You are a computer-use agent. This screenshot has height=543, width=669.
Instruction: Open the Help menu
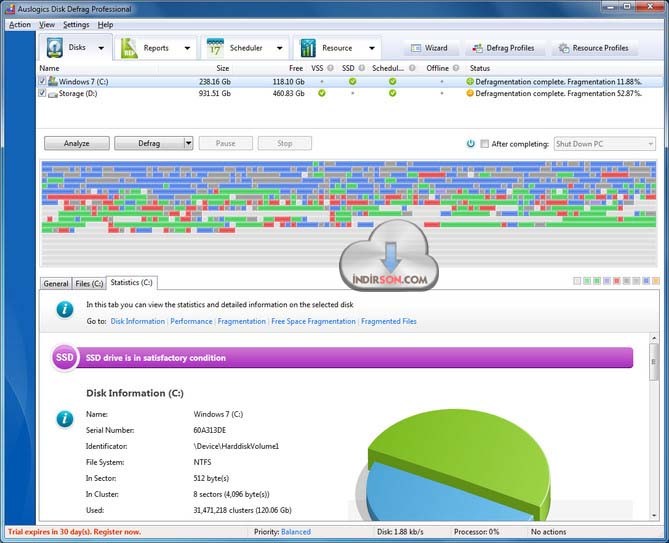coord(105,25)
